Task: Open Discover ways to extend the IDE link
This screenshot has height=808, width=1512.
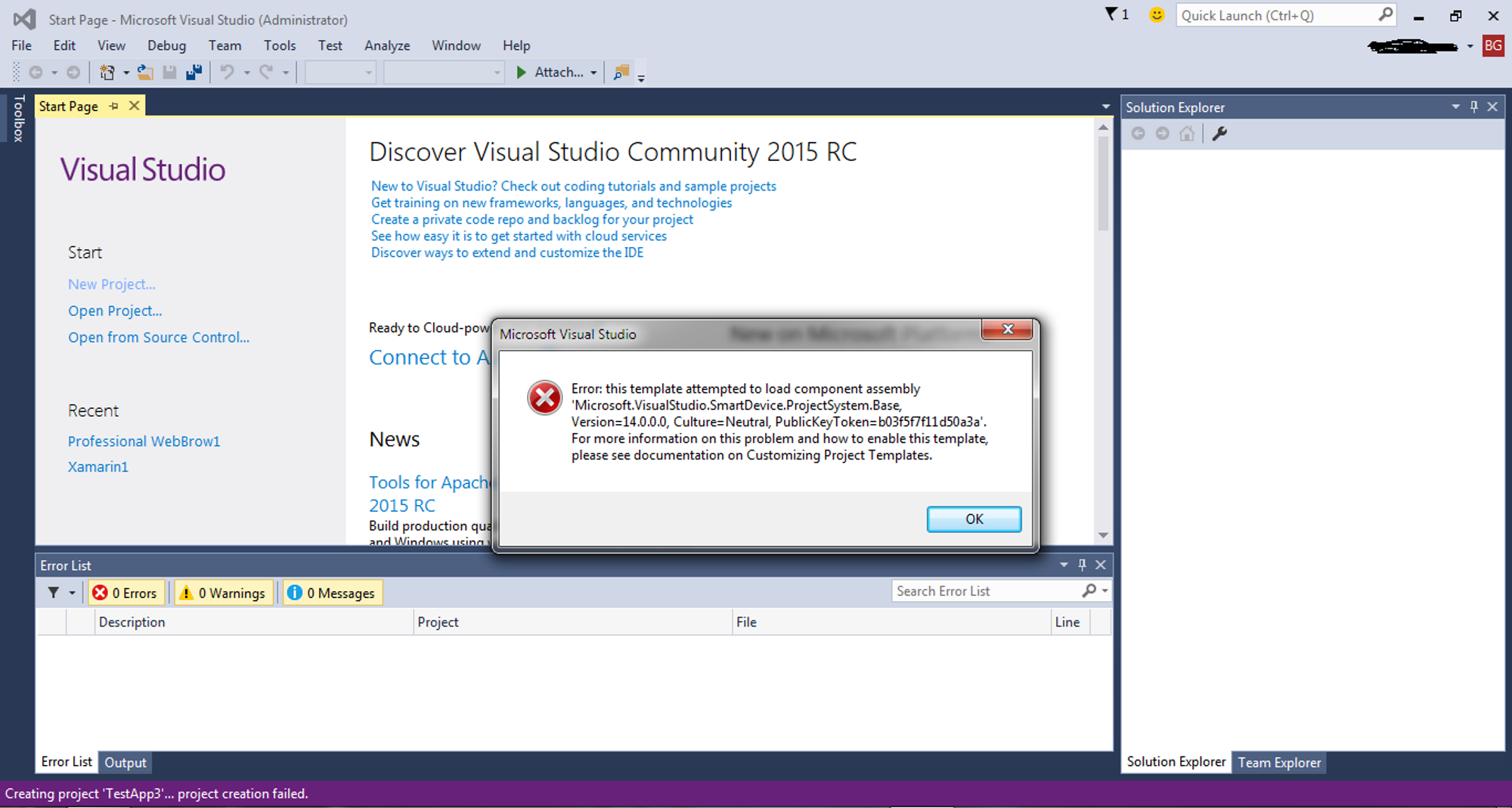Action: pyautogui.click(x=507, y=252)
